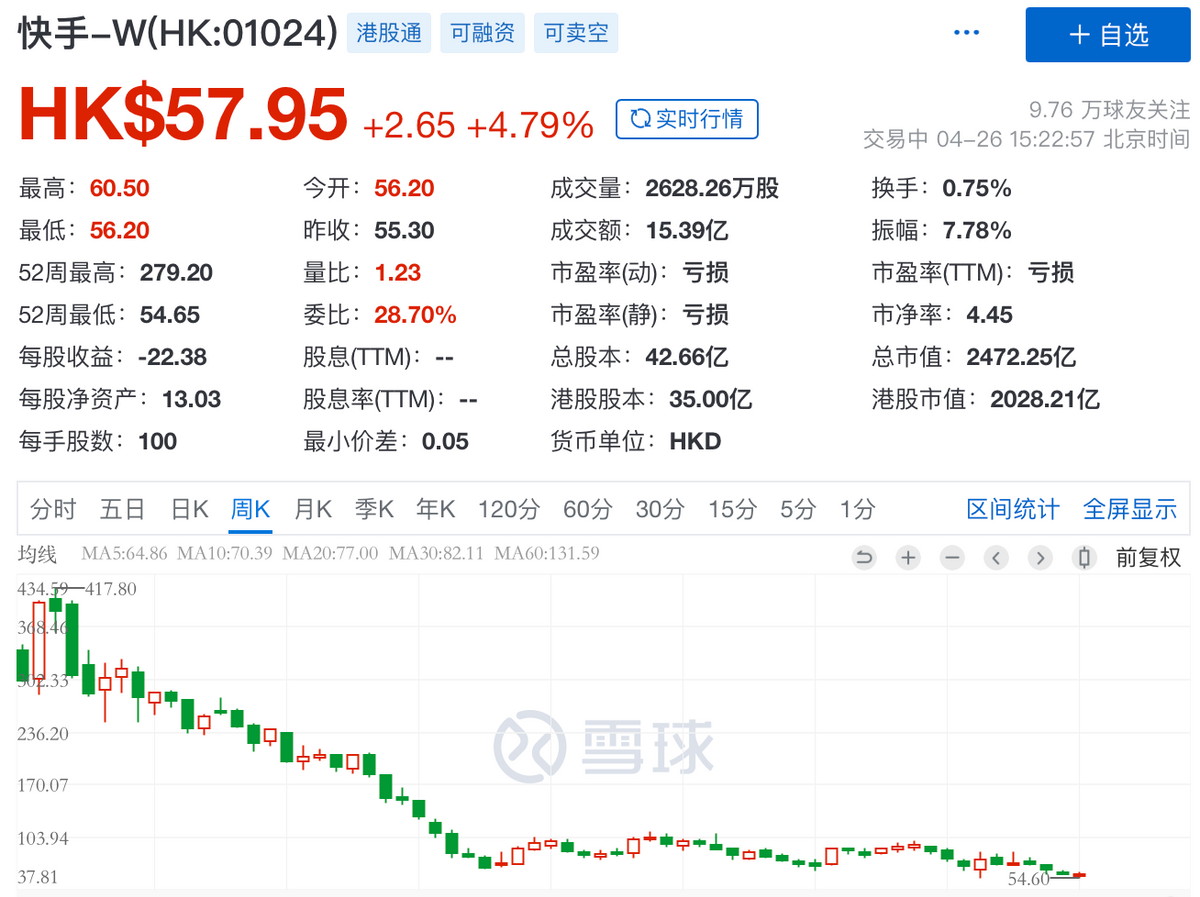Open the three-dot more options menu
1200x897 pixels.
(x=967, y=33)
